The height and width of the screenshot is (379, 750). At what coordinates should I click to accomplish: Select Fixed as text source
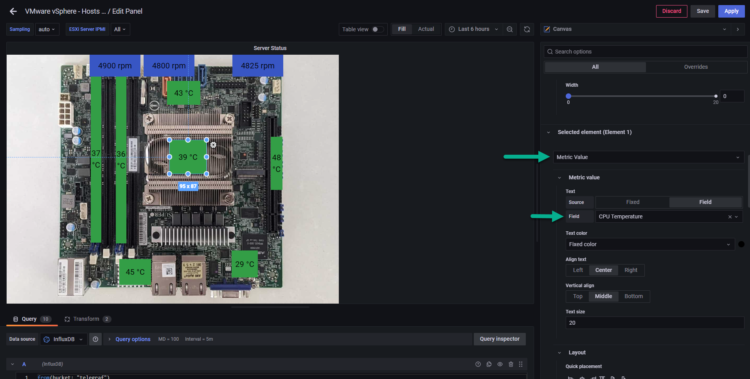[632, 202]
